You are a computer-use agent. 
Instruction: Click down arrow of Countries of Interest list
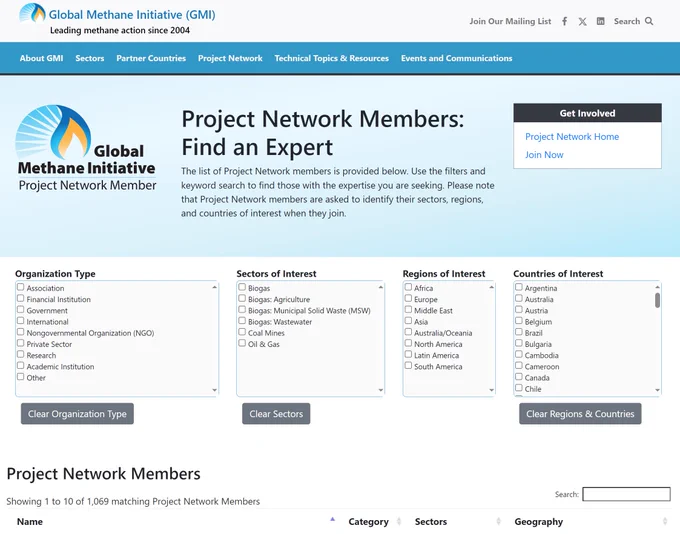(x=657, y=390)
